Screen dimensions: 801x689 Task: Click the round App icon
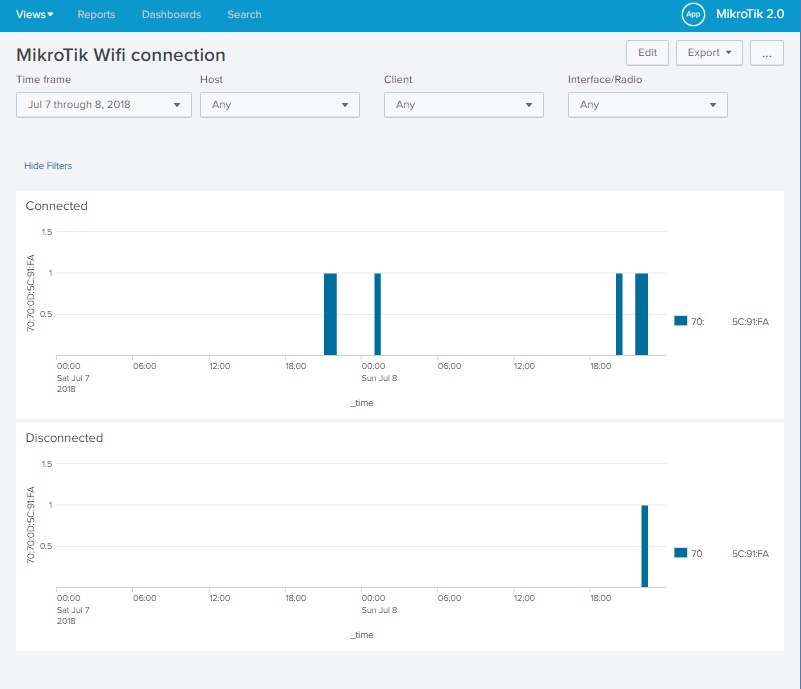click(x=693, y=14)
